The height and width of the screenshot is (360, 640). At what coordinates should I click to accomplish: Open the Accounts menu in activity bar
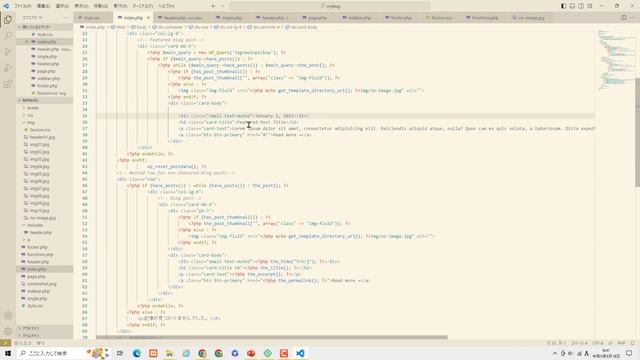tap(8, 315)
